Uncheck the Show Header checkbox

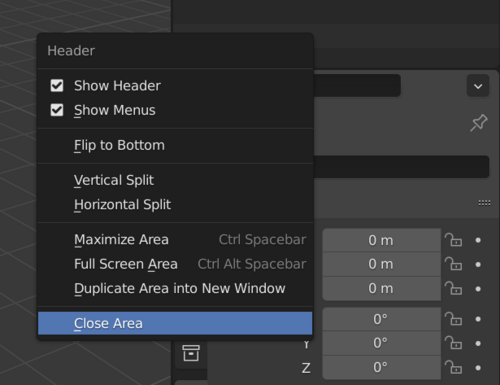coord(57,86)
